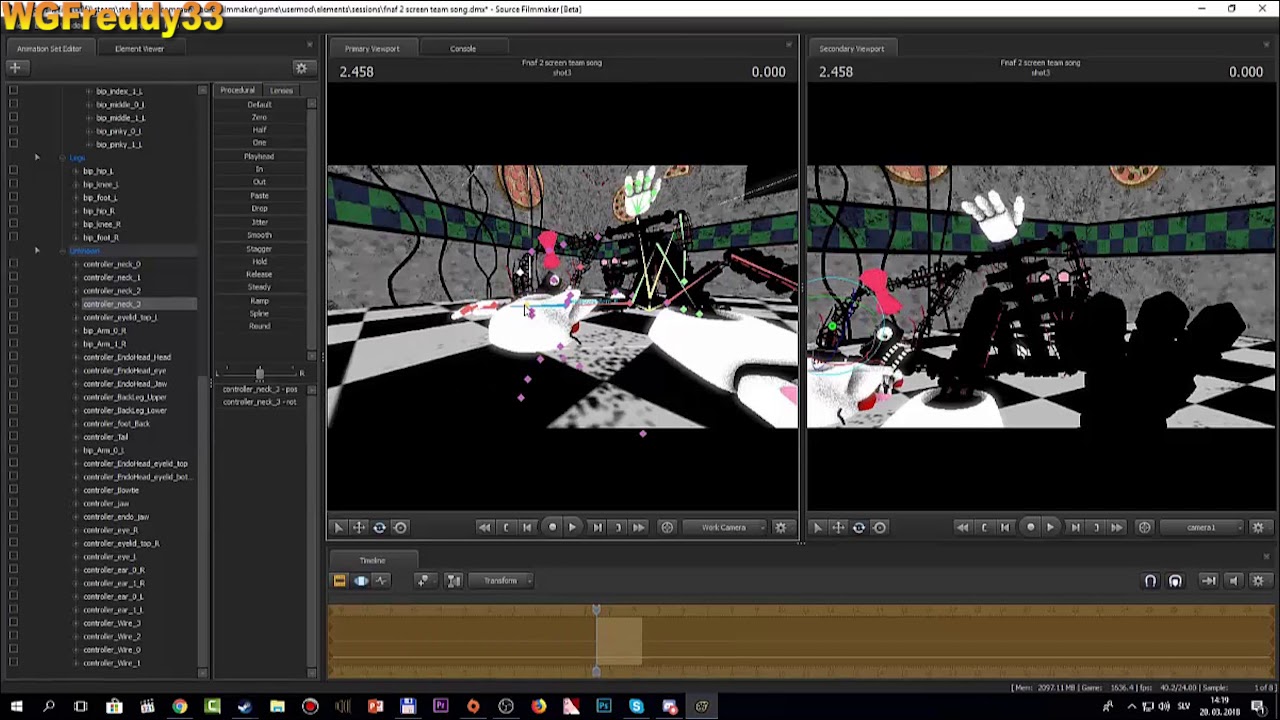Image resolution: width=1280 pixels, height=720 pixels.
Task: Jump to first frame in primary viewport
Action: (485, 527)
